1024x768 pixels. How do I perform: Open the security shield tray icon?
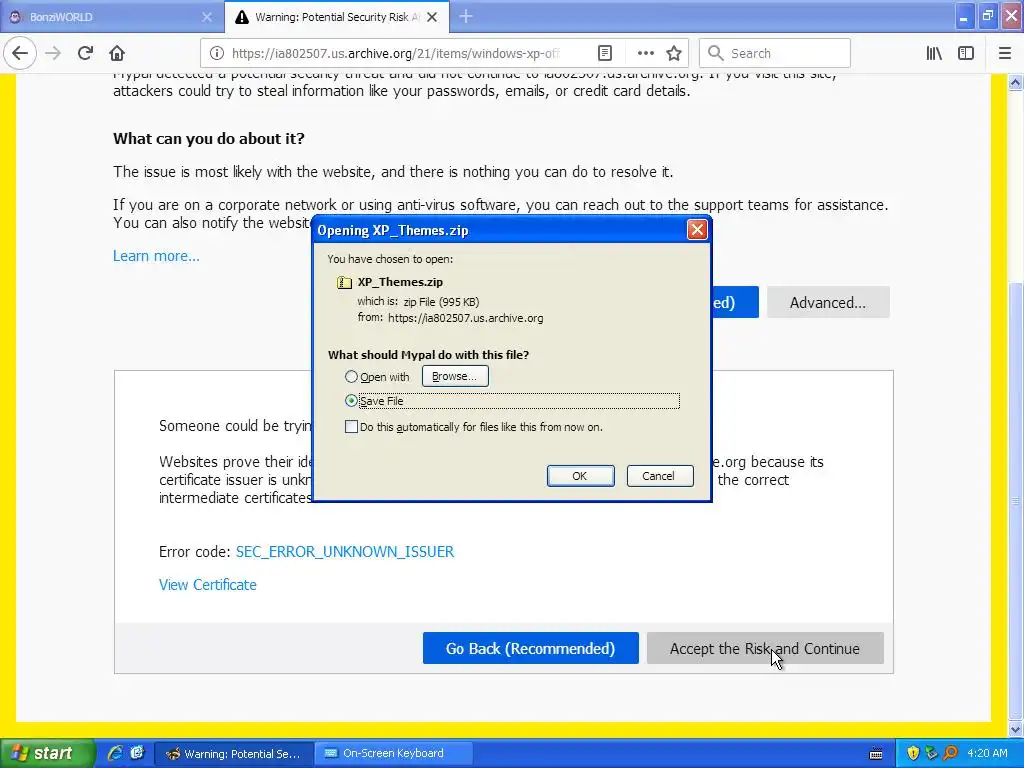(913, 754)
